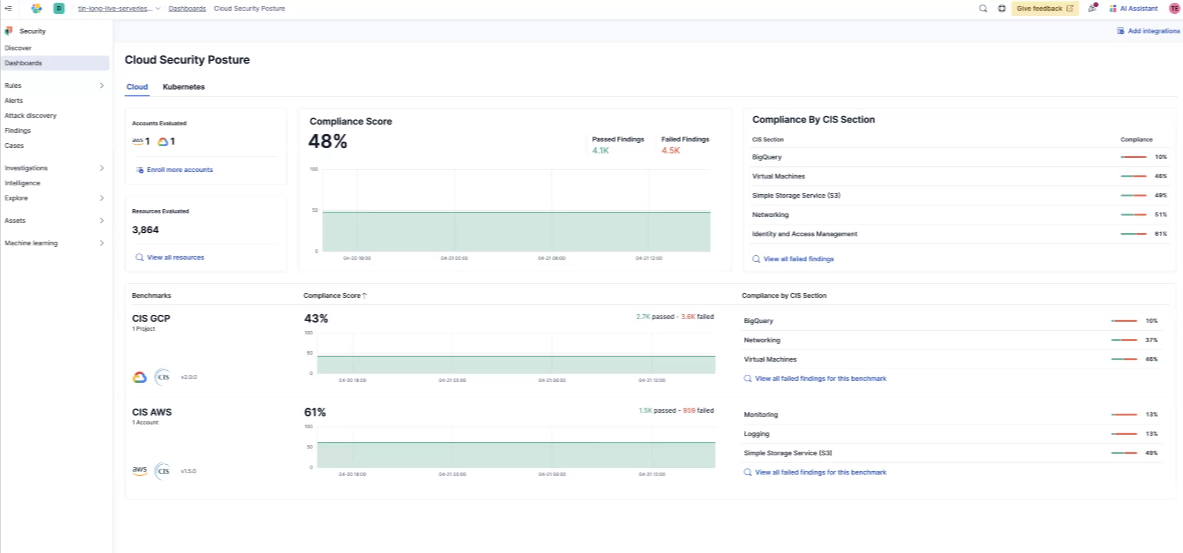Screen dimensions: 1183x553
Task: Open the help lifebuoy icon
Action: pyautogui.click(x=1001, y=8)
